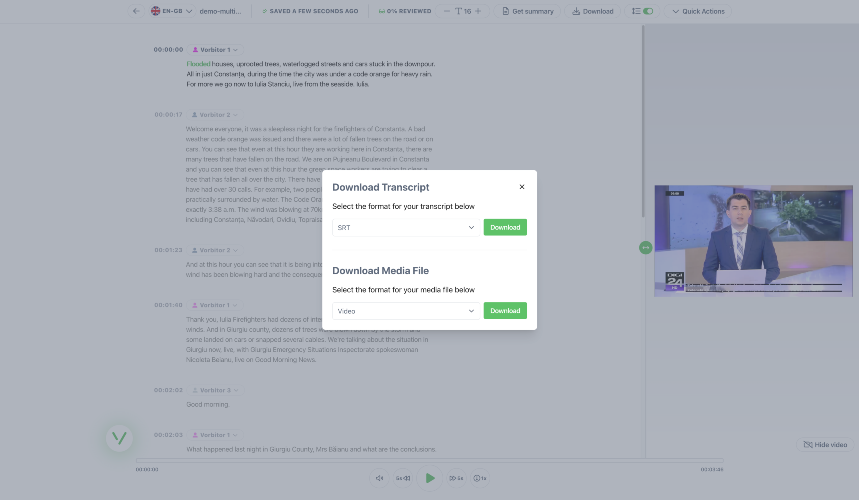Open the Video media format dropdown

pos(406,311)
